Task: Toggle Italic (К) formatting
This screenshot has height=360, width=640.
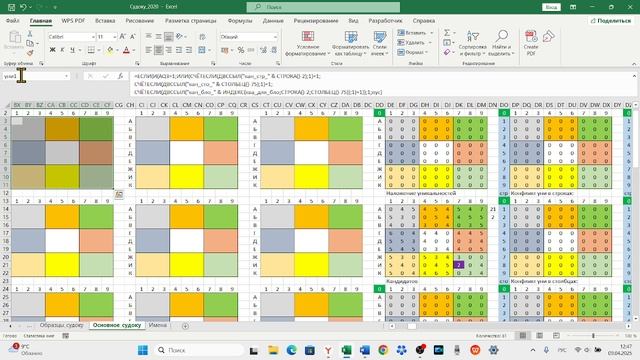Action: [62, 50]
